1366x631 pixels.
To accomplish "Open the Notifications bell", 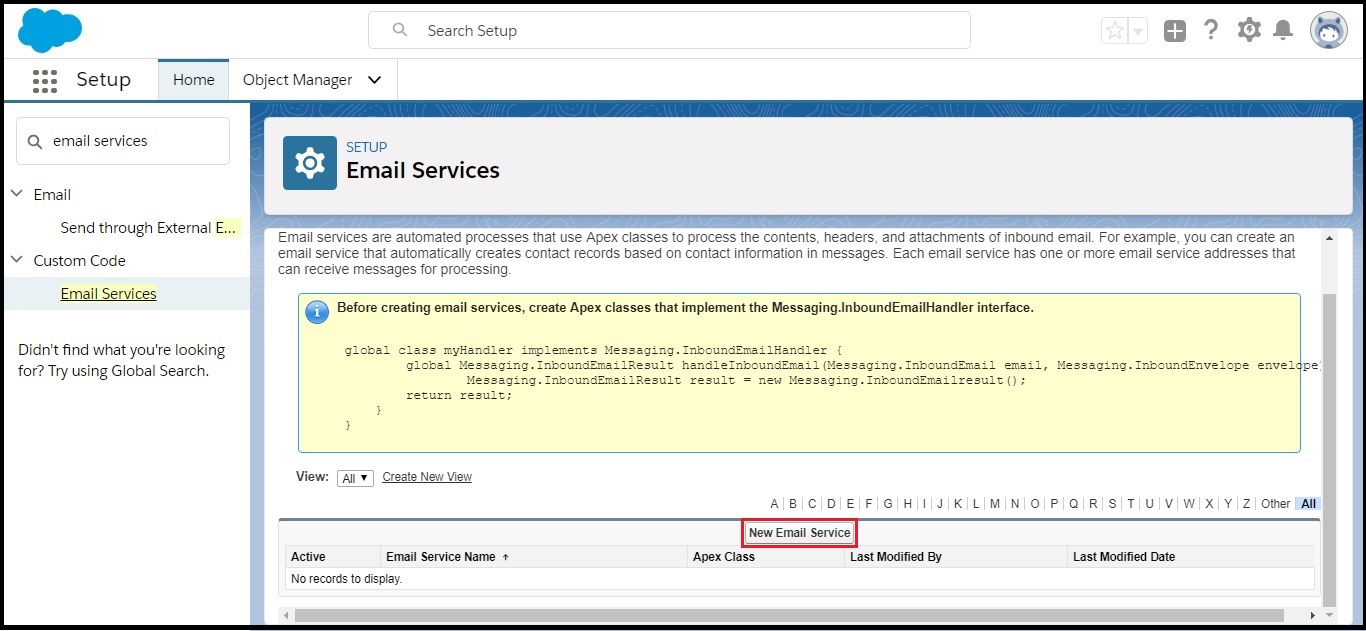I will pyautogui.click(x=1283, y=31).
